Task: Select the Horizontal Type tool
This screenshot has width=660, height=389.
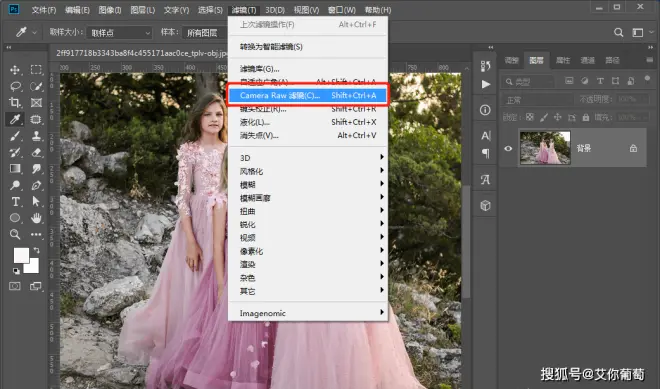Action: click(15, 202)
